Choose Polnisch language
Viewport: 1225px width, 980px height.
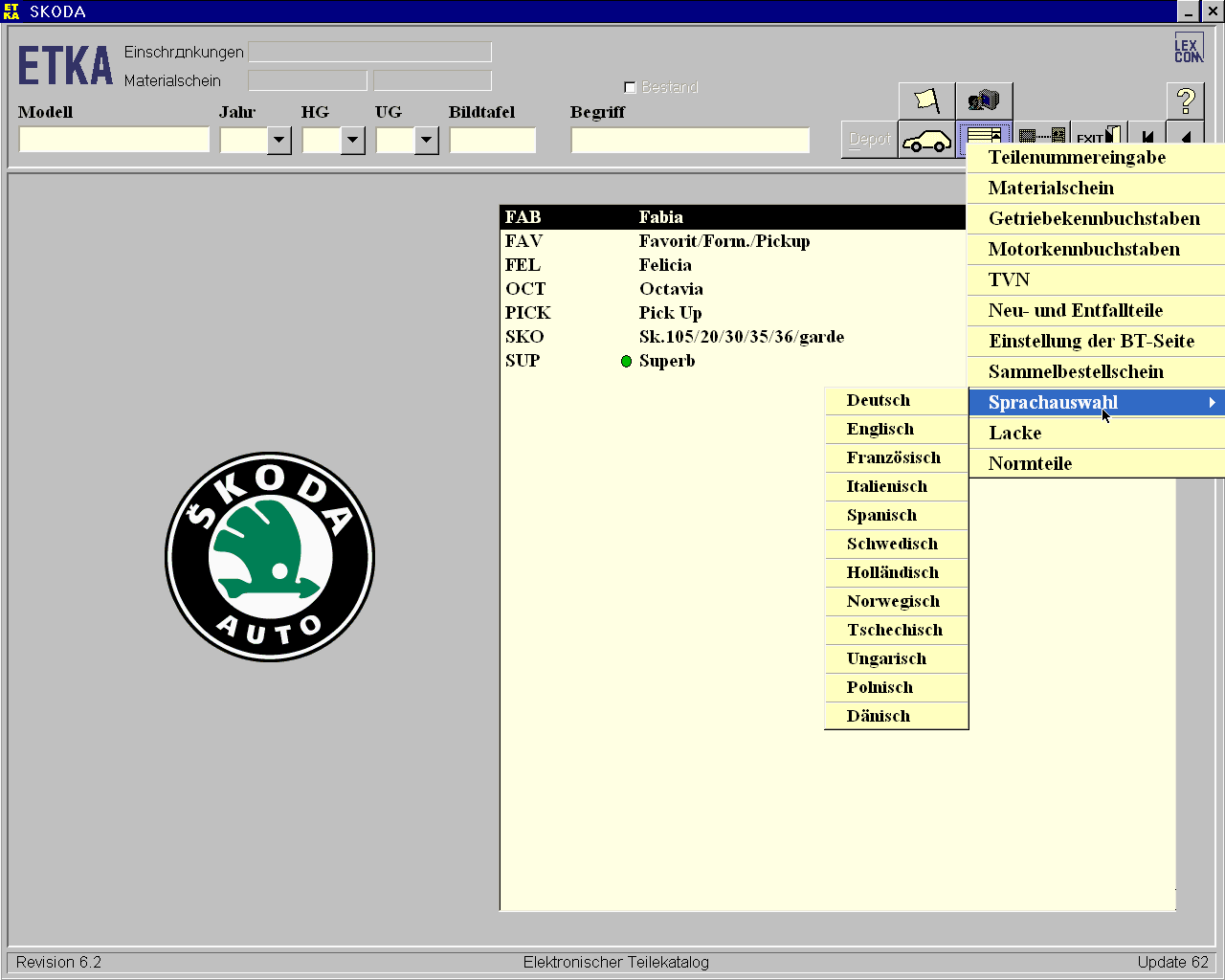[897, 687]
